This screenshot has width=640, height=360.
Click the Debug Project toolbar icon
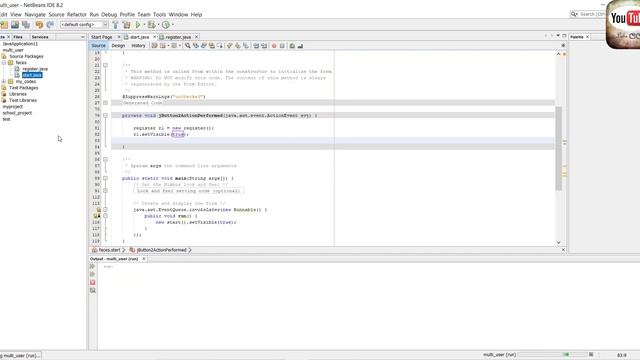tap(151, 25)
